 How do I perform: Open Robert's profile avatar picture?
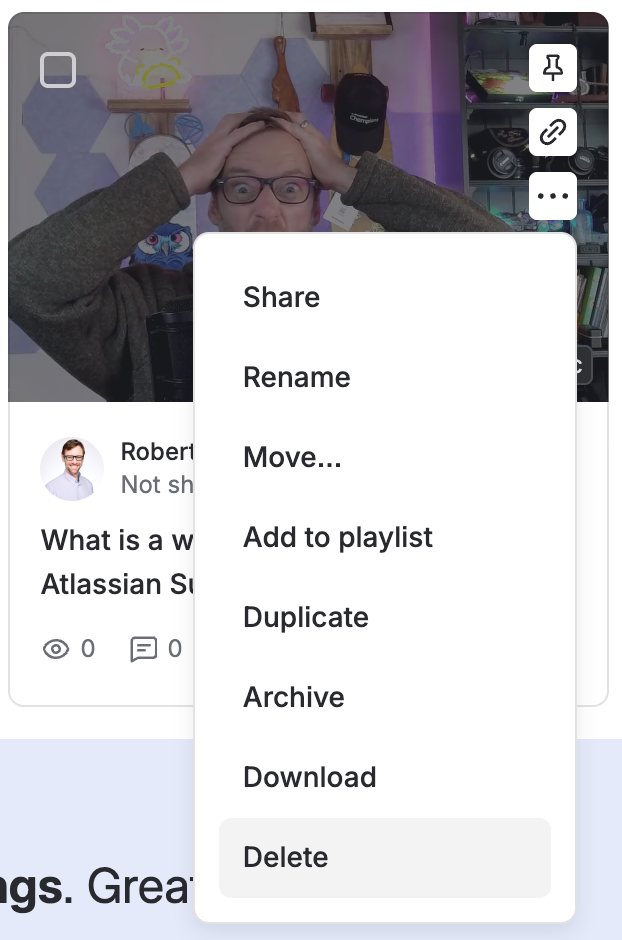72,469
